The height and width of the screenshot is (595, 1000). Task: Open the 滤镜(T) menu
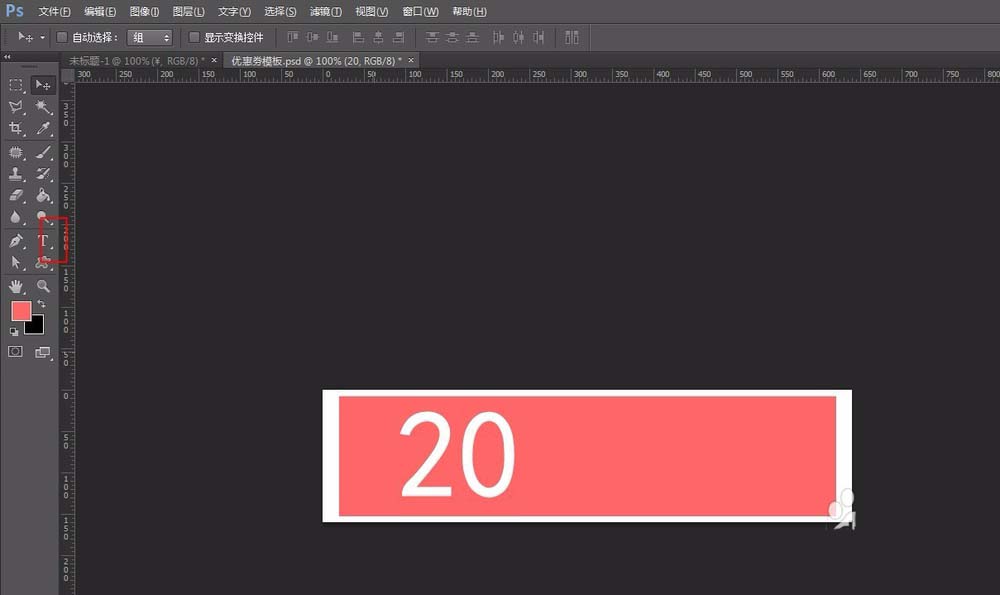point(326,11)
